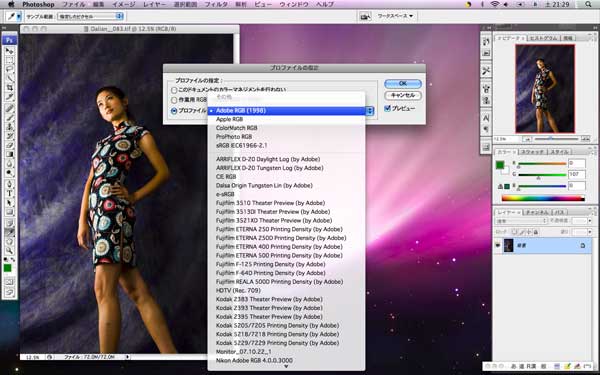Image resolution: width=600 pixels, height=375 pixels.
Task: Click the color spectrum ramp
Action: click(543, 198)
